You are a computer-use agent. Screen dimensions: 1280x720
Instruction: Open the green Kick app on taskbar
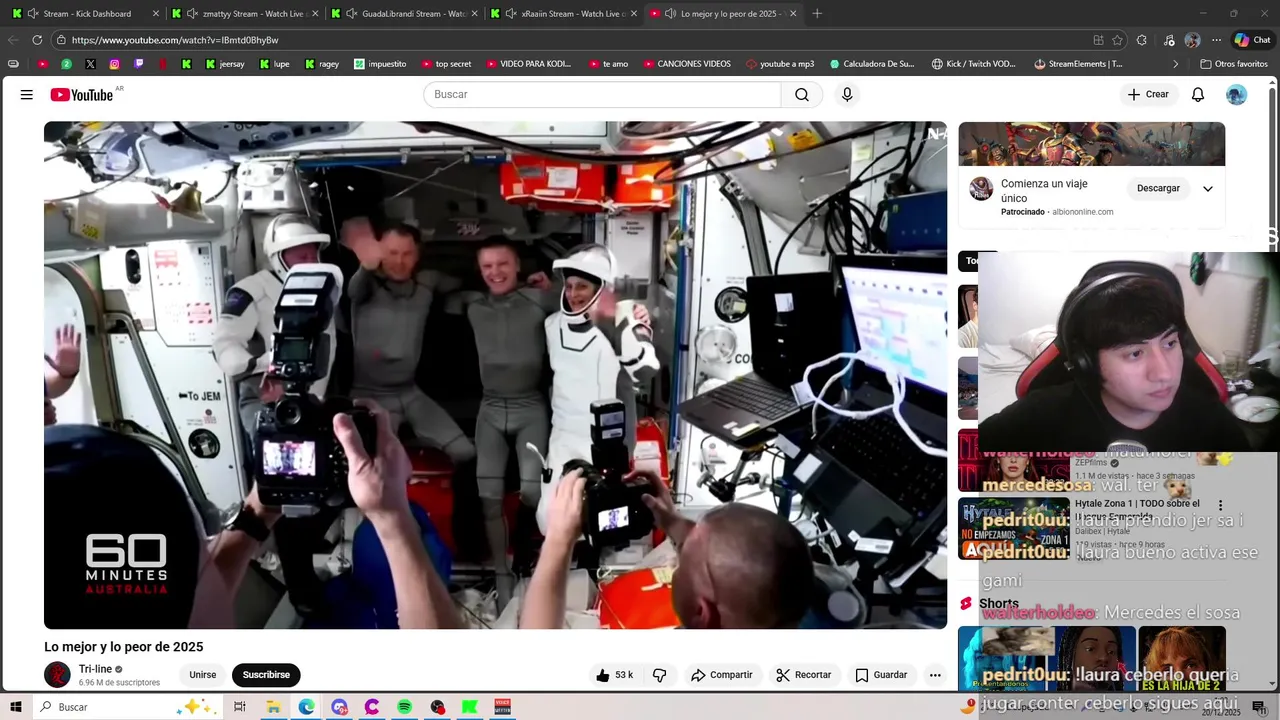470,707
